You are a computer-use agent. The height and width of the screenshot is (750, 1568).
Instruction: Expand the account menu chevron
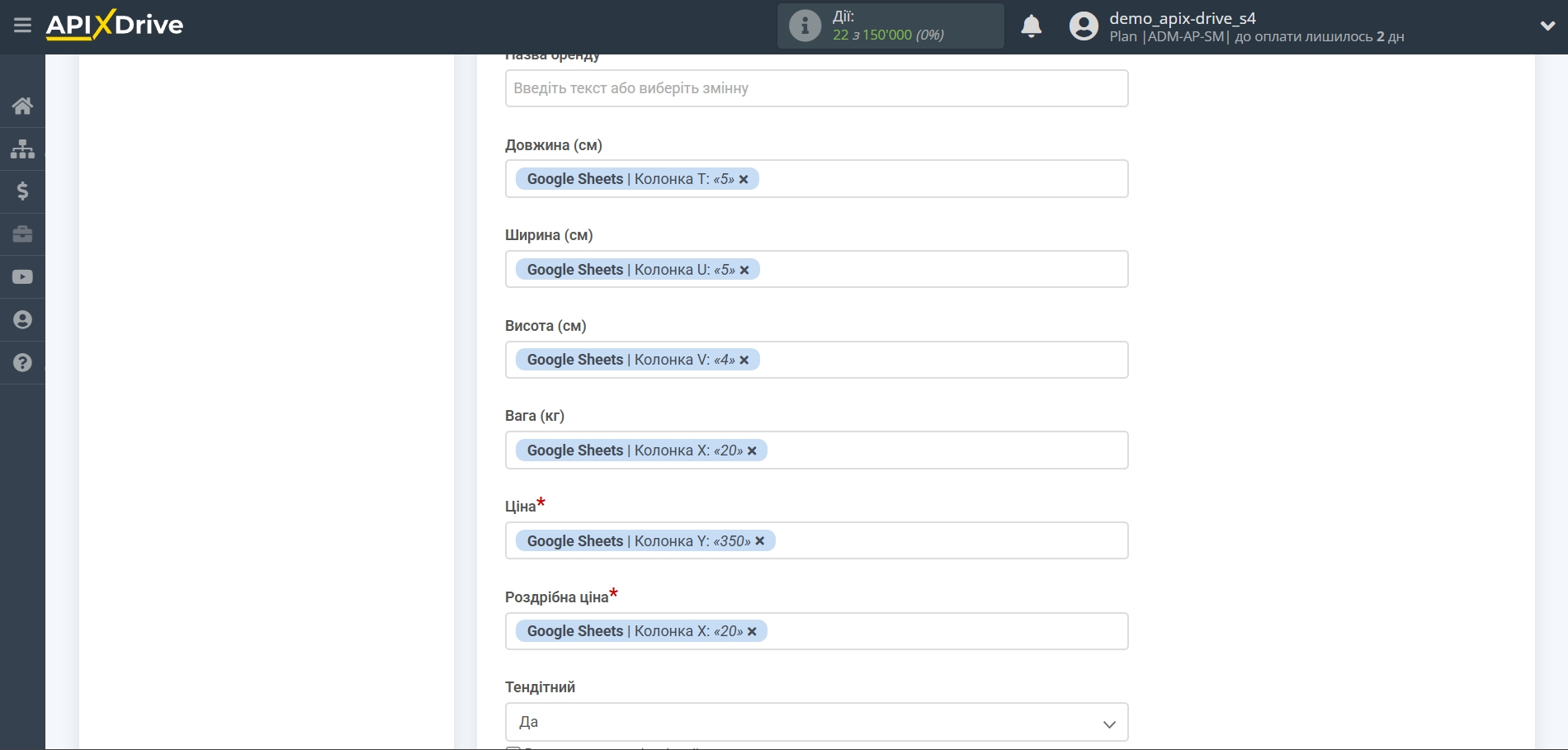[x=1547, y=26]
